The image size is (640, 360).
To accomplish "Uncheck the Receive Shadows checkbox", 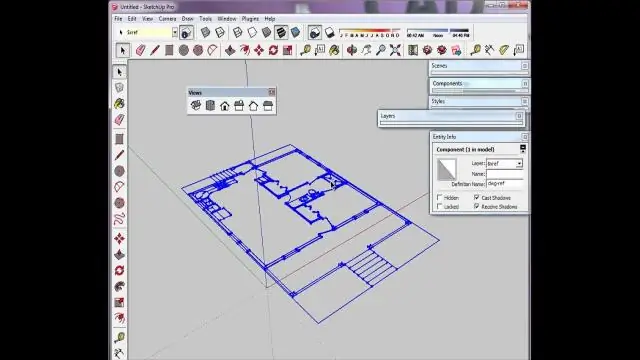I will (x=476, y=207).
